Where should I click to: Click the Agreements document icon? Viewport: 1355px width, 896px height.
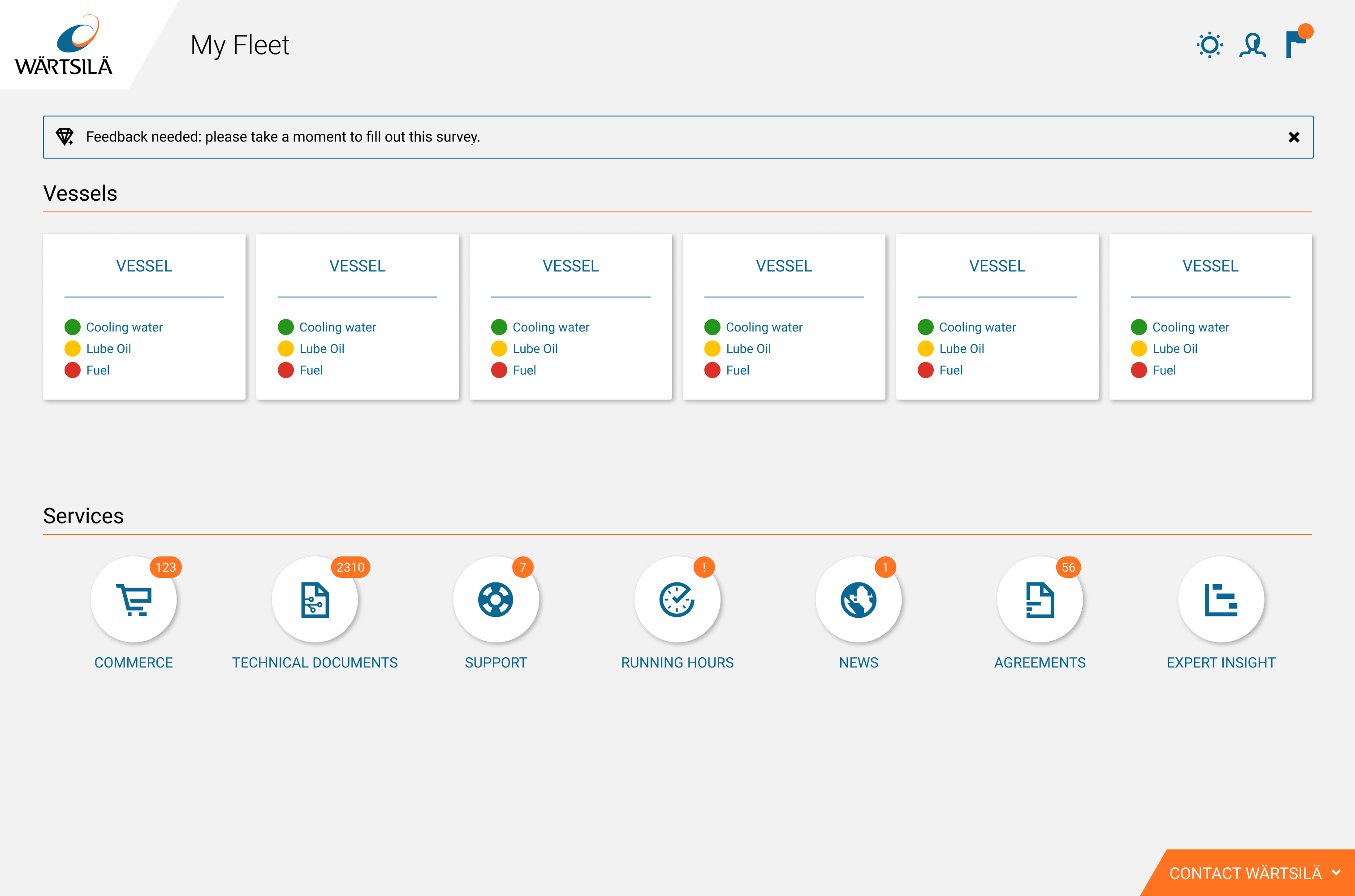(x=1040, y=599)
